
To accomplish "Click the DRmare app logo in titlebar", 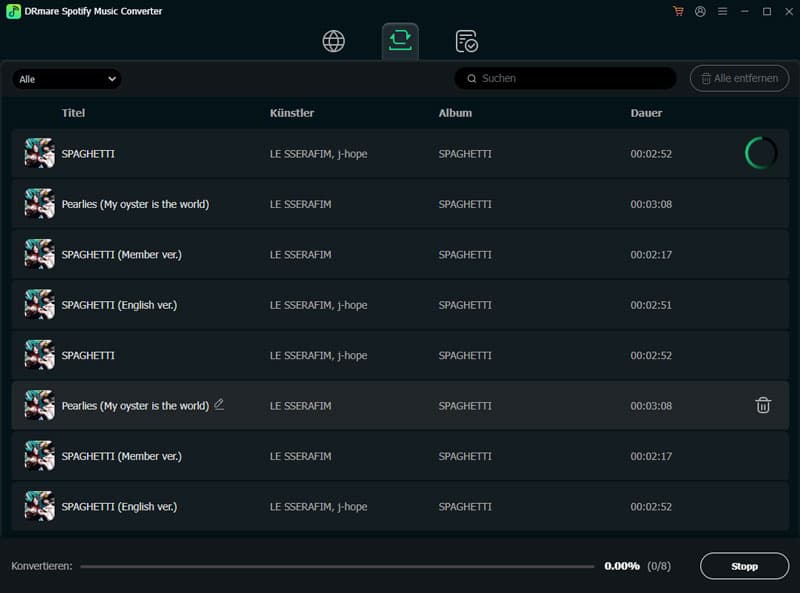I will coord(10,11).
